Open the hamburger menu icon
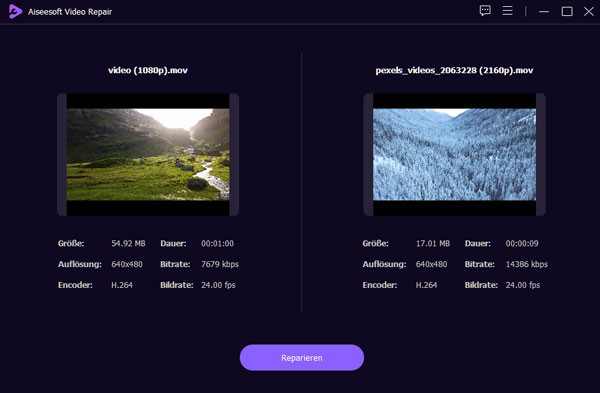 point(507,11)
